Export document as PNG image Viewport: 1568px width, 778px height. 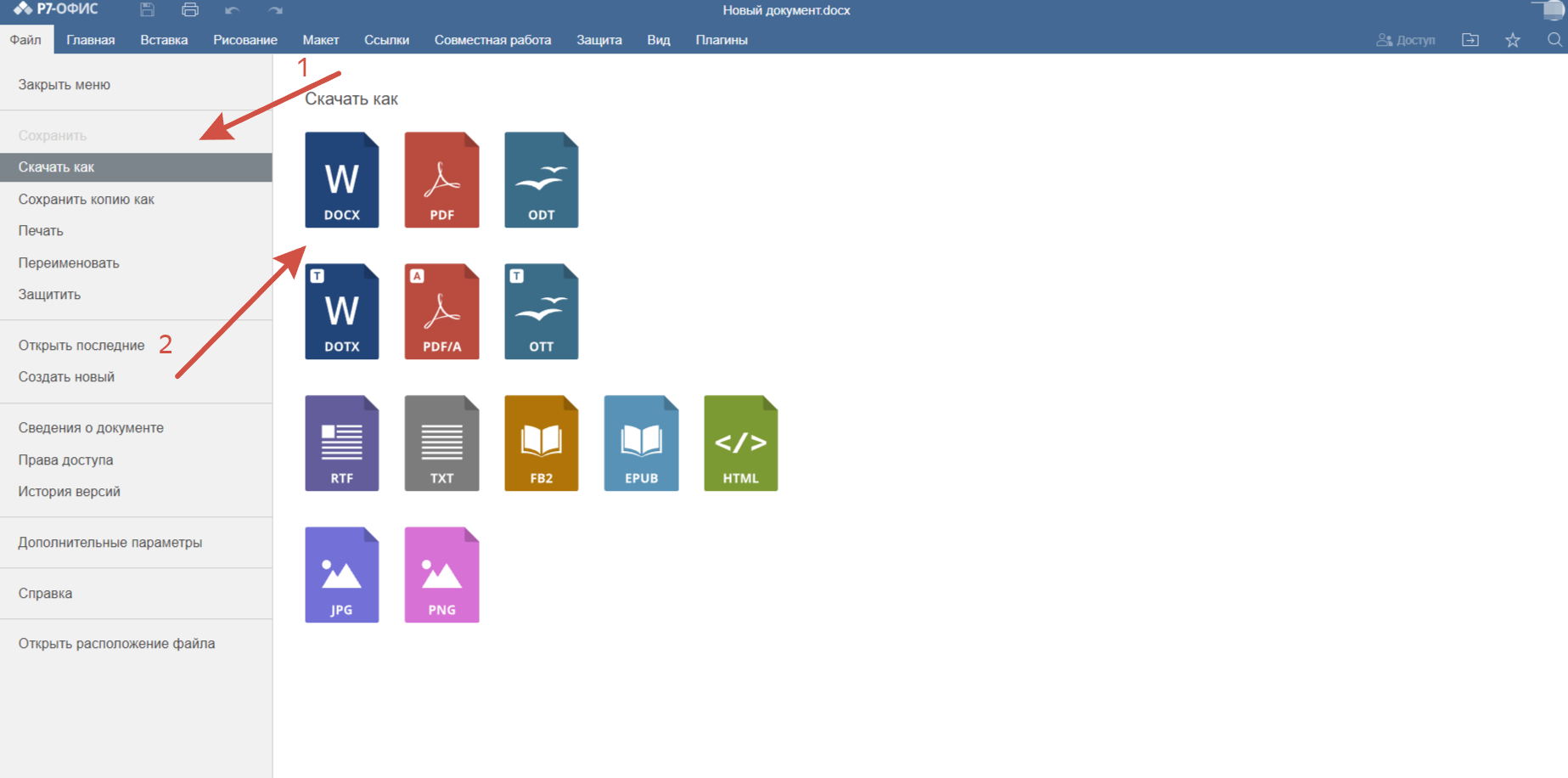click(441, 575)
